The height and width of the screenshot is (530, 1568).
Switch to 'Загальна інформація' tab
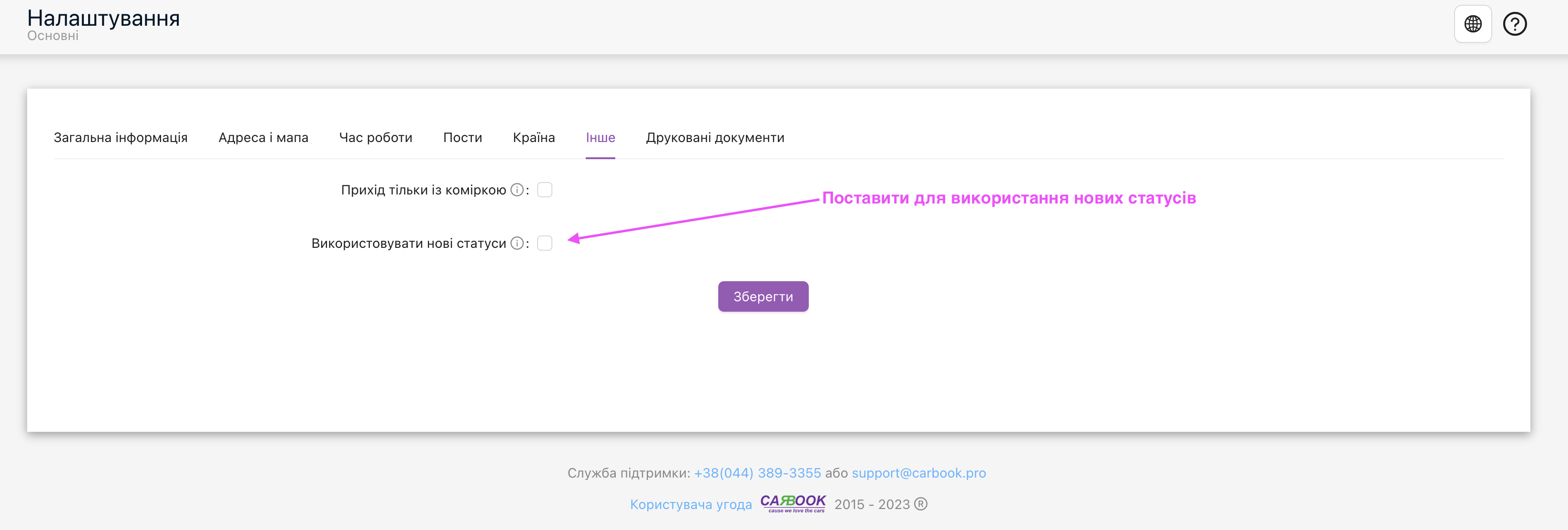(x=121, y=138)
